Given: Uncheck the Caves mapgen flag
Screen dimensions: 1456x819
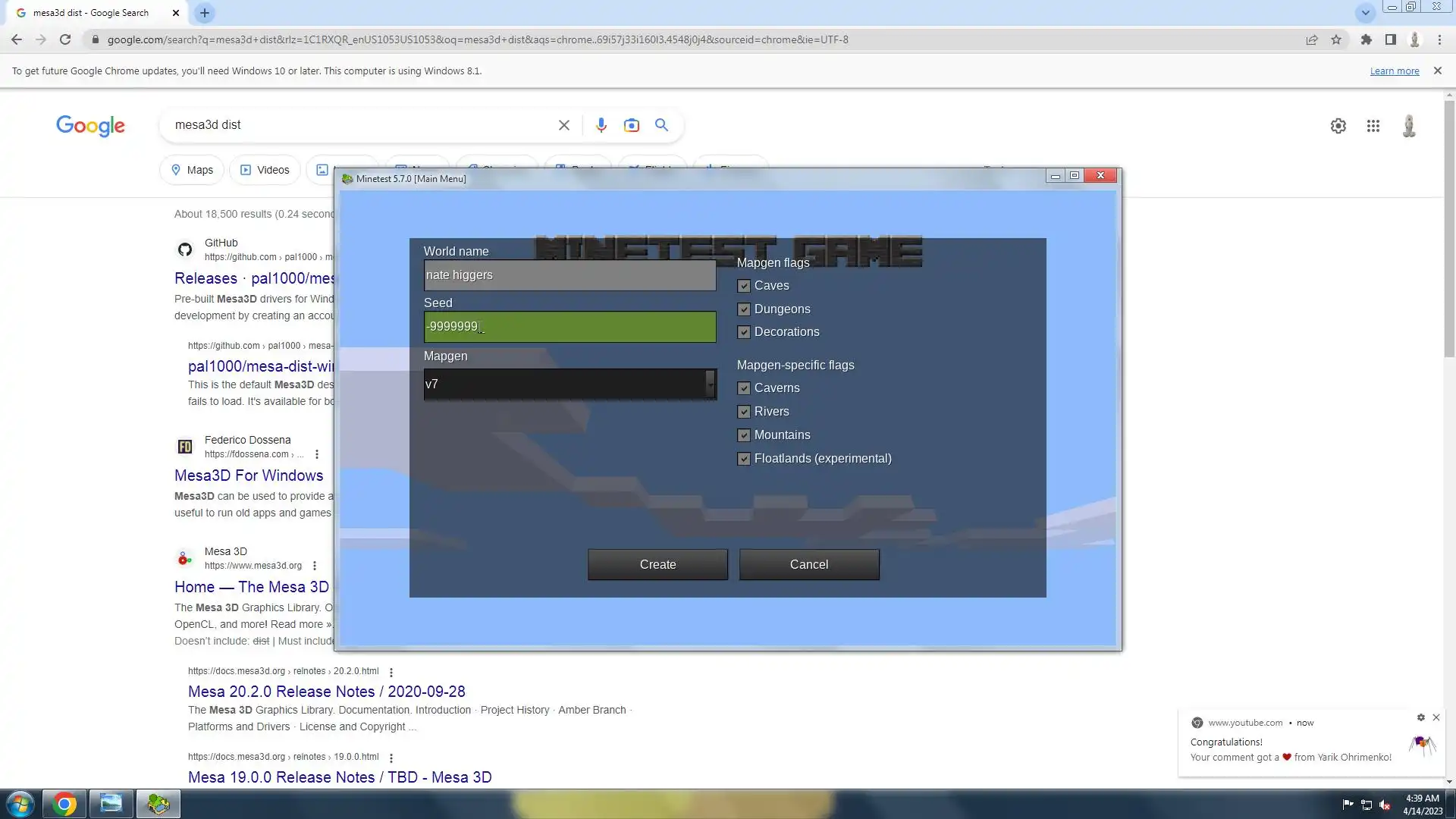Looking at the screenshot, I should click(744, 286).
